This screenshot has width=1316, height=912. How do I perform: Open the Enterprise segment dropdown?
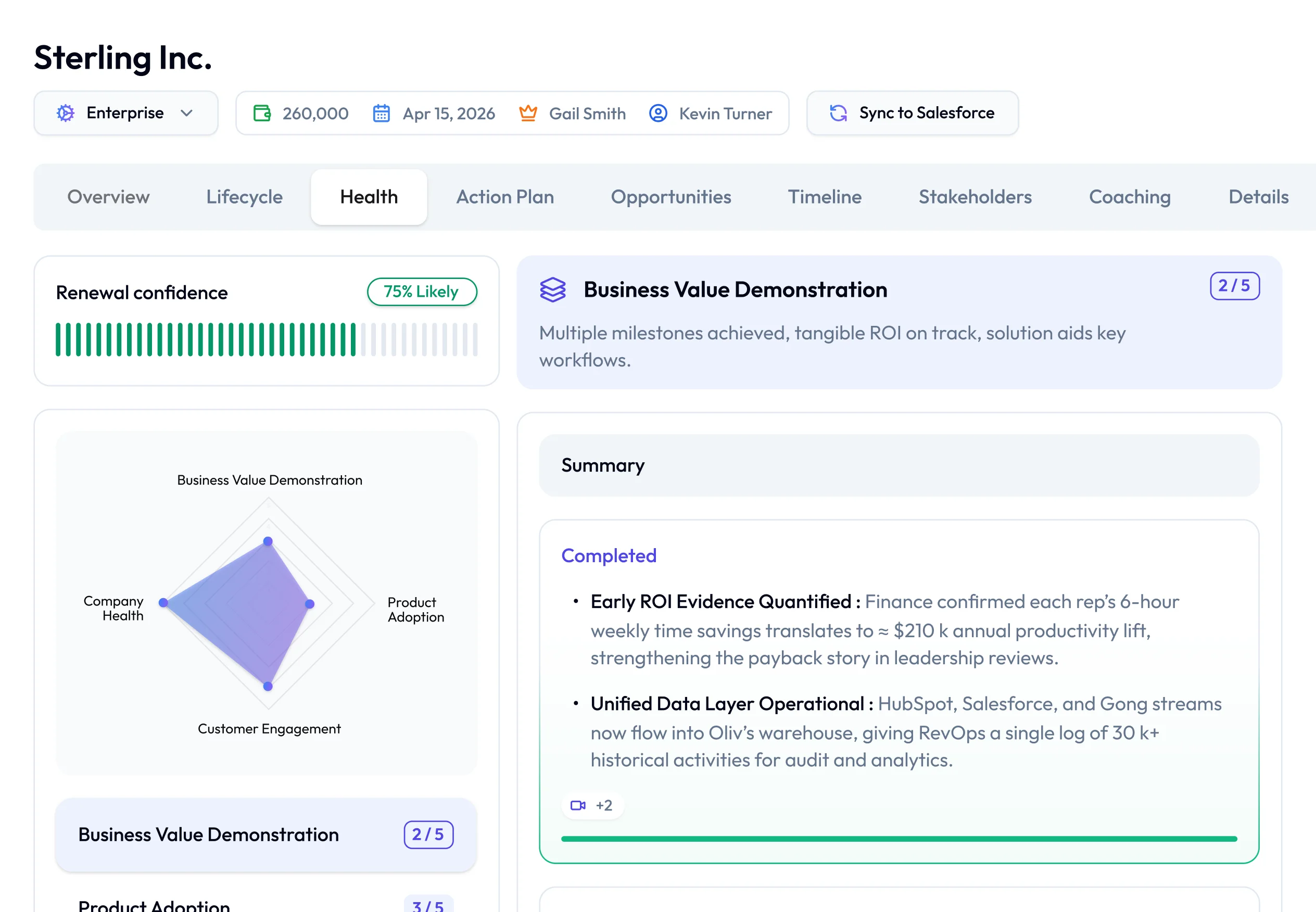pos(125,113)
